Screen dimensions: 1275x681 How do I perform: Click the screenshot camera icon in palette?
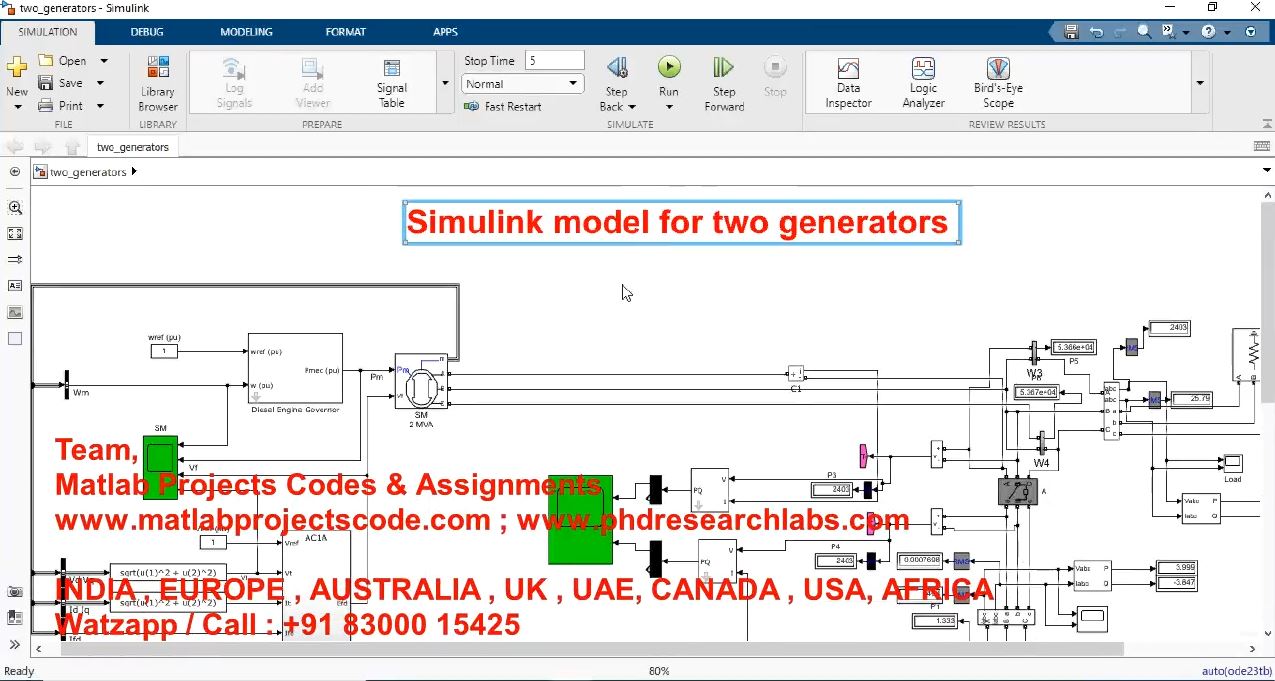(x=15, y=592)
